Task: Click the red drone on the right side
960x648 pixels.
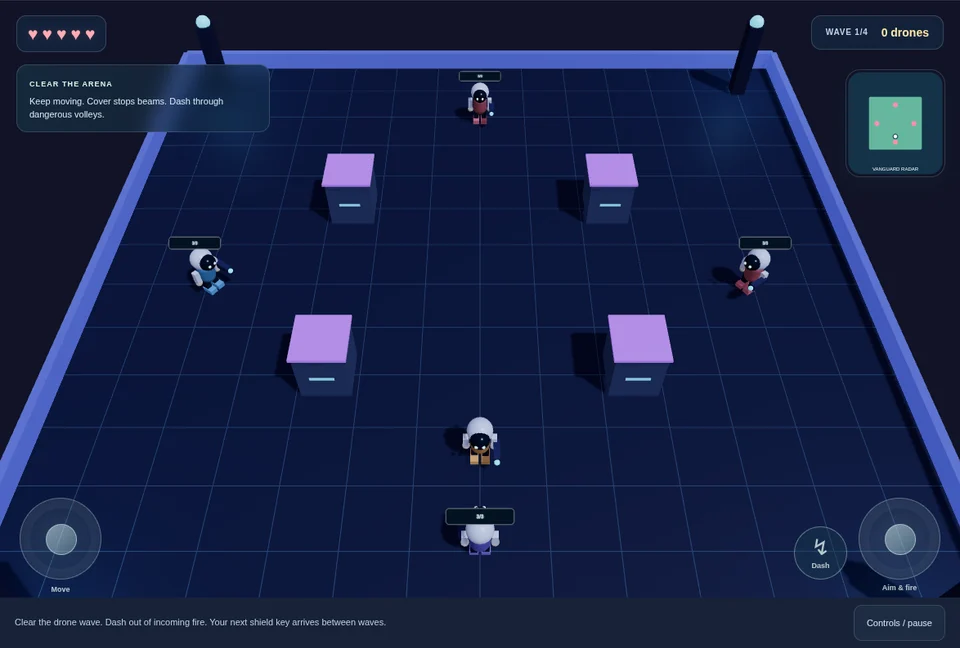Action: pos(752,272)
